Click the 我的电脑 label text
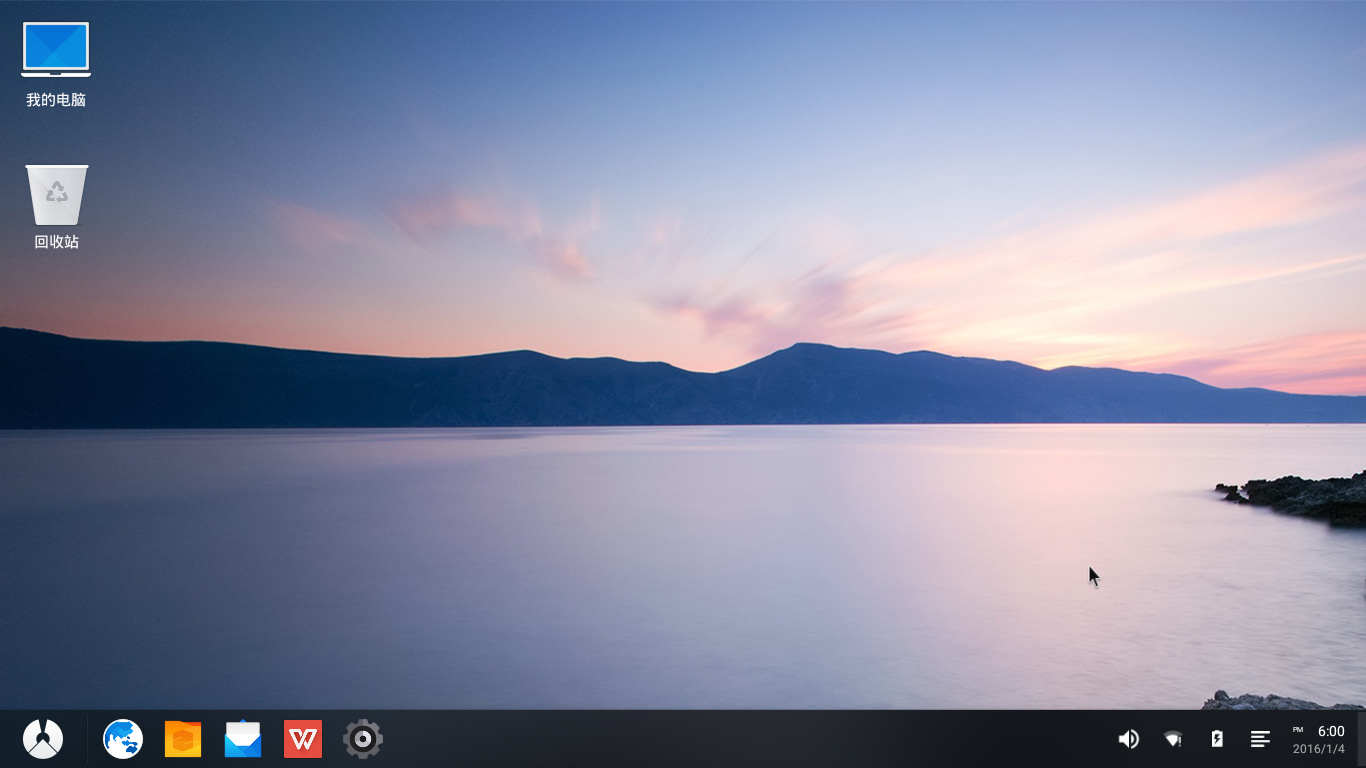 [x=56, y=100]
